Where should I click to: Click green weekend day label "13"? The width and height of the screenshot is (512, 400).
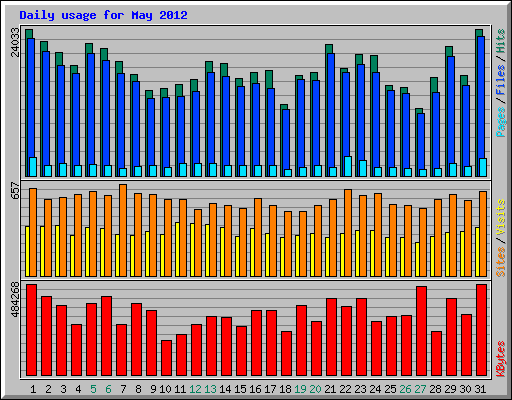pos(210,389)
